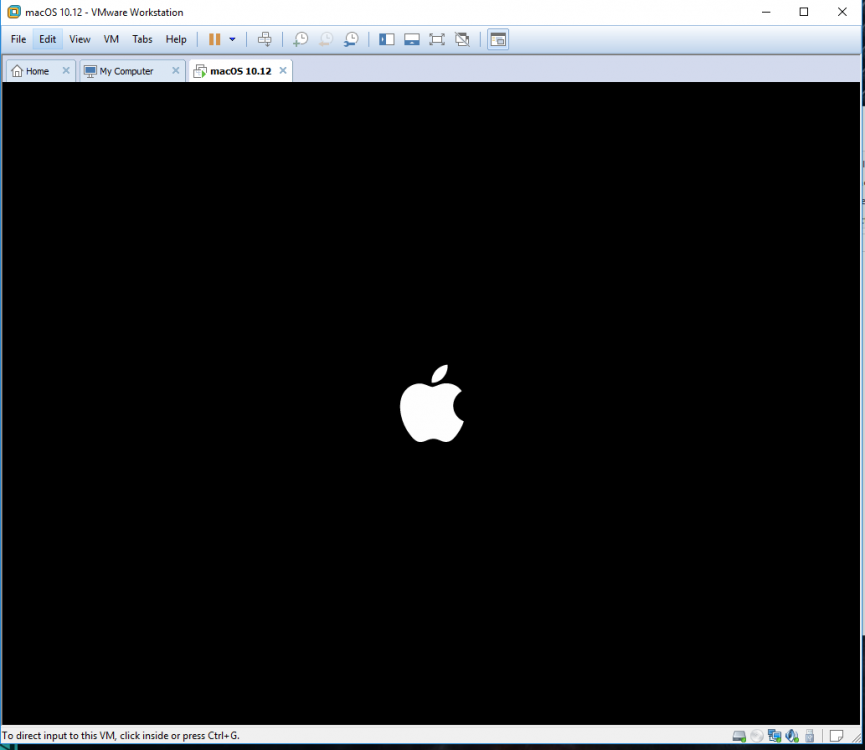The height and width of the screenshot is (750, 865).
Task: Click the sound card status icon
Action: [x=792, y=736]
